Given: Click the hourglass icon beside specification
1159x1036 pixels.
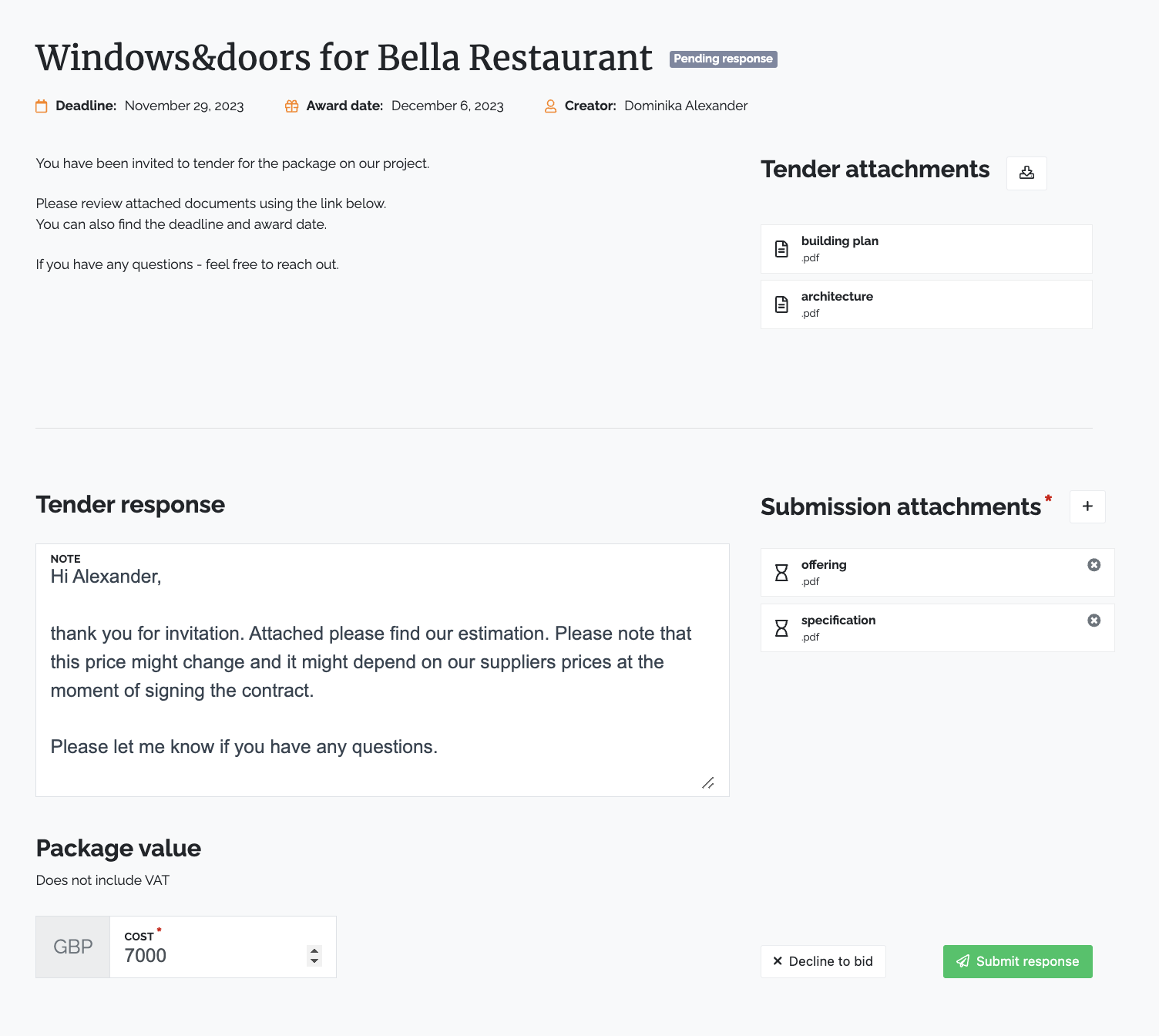Looking at the screenshot, I should click(x=781, y=628).
